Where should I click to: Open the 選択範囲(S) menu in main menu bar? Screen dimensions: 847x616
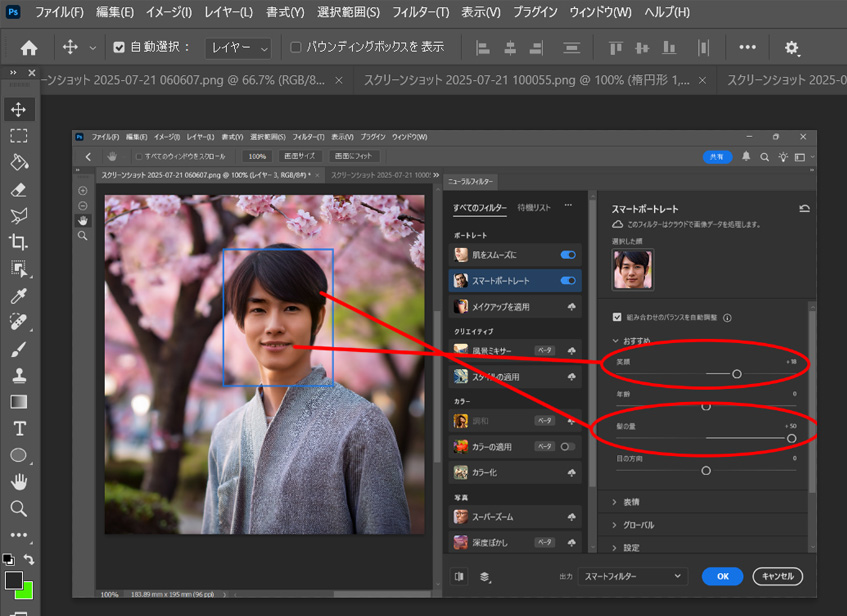(x=348, y=12)
